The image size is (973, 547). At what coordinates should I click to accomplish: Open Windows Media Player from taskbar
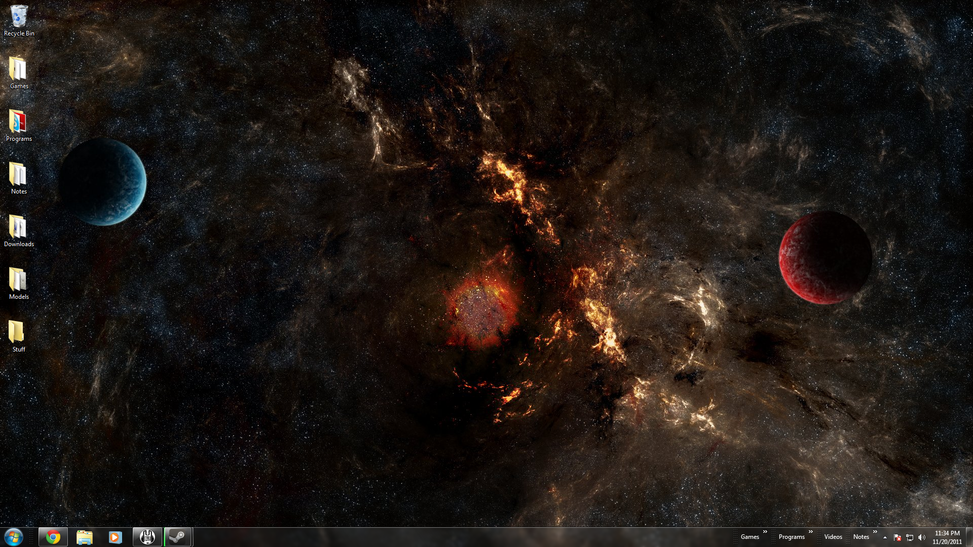[x=115, y=537]
